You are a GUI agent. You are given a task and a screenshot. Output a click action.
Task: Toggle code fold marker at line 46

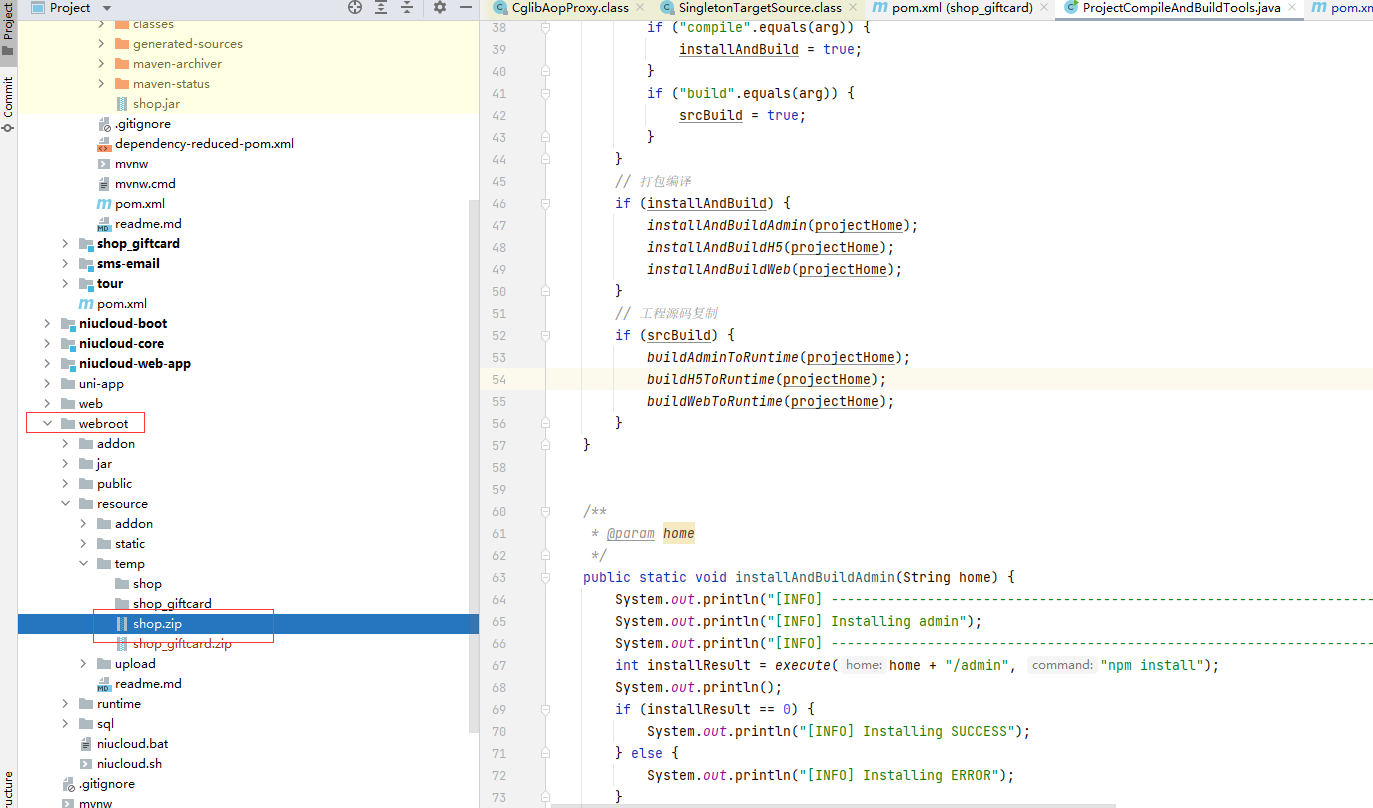pos(546,204)
